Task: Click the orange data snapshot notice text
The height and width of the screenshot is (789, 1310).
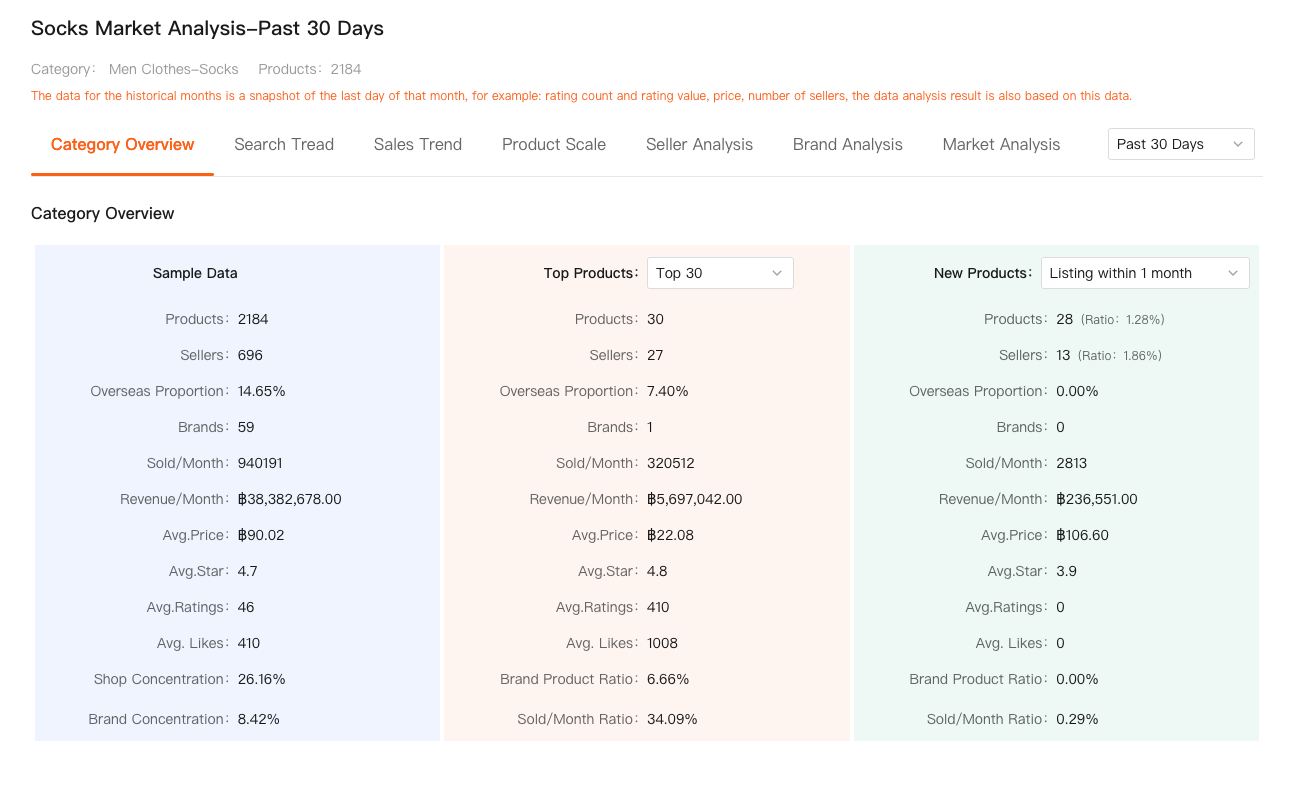Action: tap(580, 95)
